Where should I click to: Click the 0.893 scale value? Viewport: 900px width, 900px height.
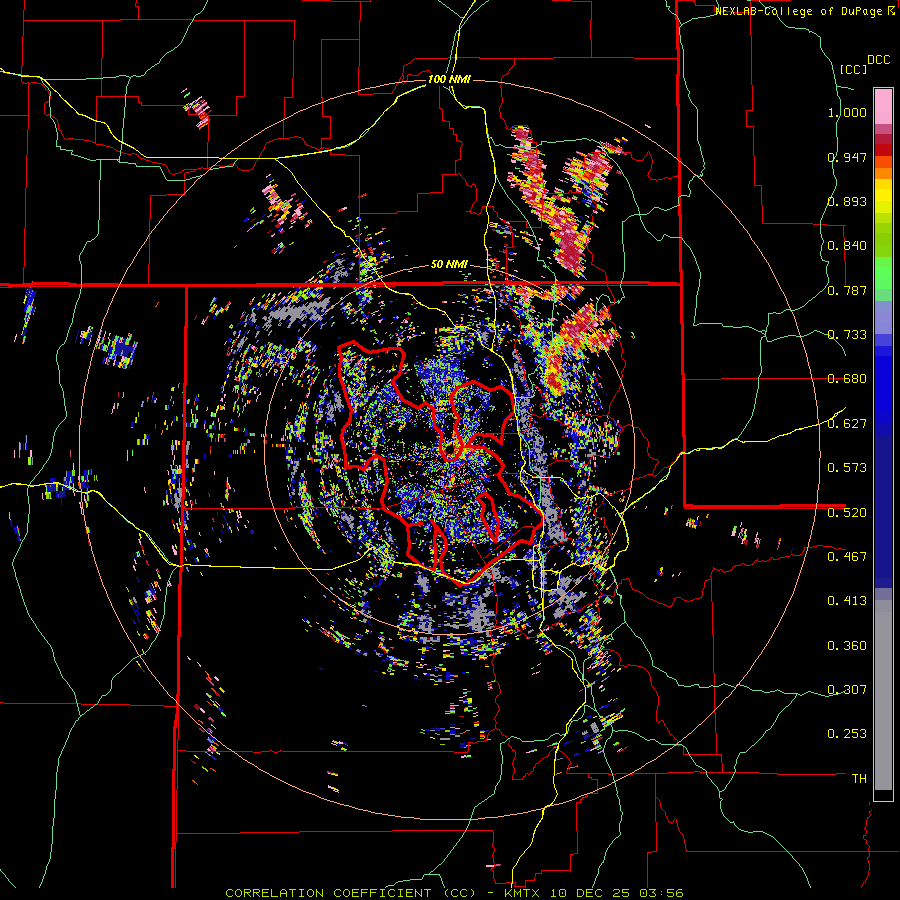tap(847, 201)
